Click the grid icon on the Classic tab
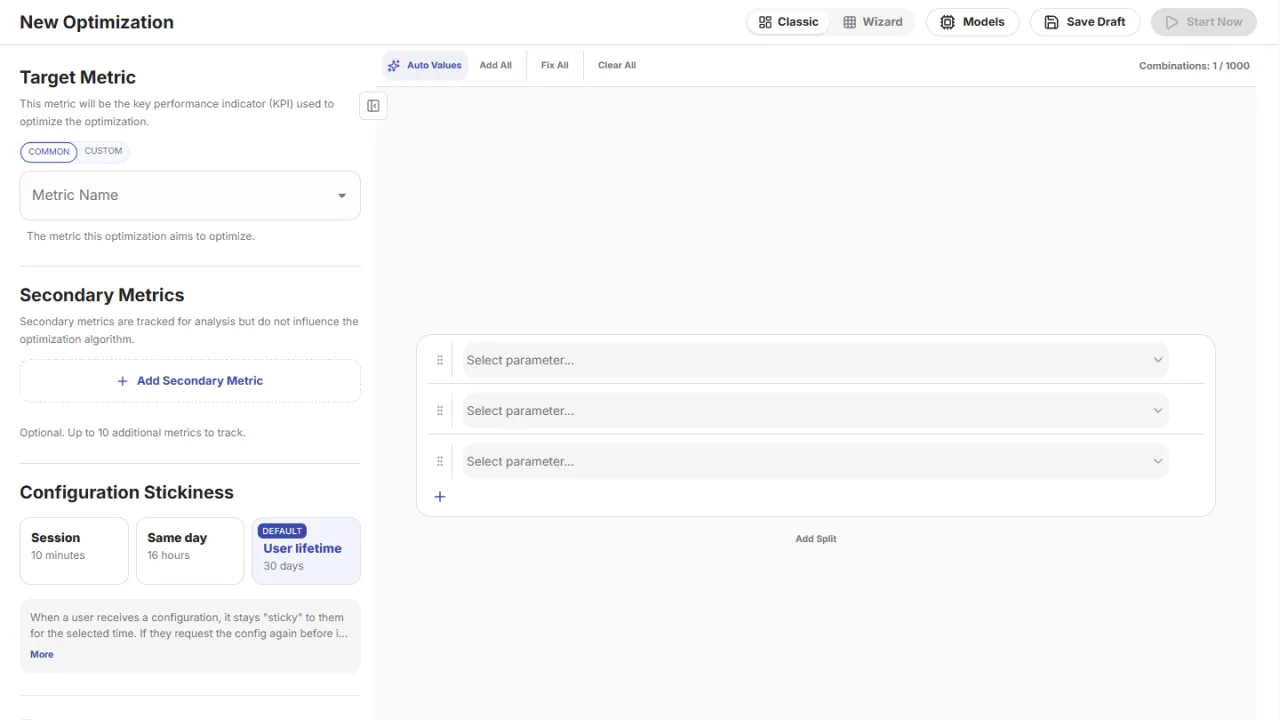 (765, 22)
